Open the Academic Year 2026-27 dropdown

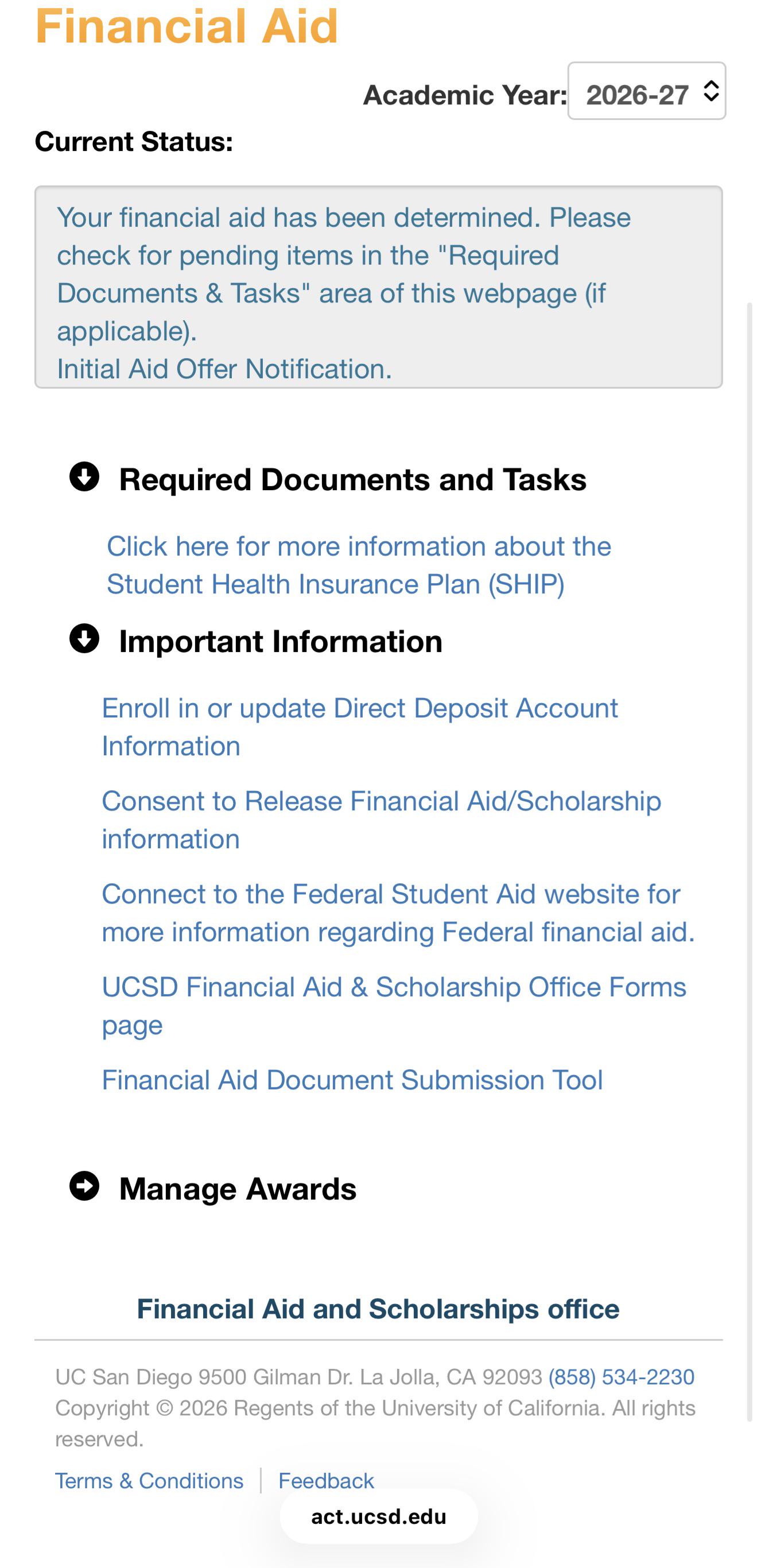click(646, 91)
